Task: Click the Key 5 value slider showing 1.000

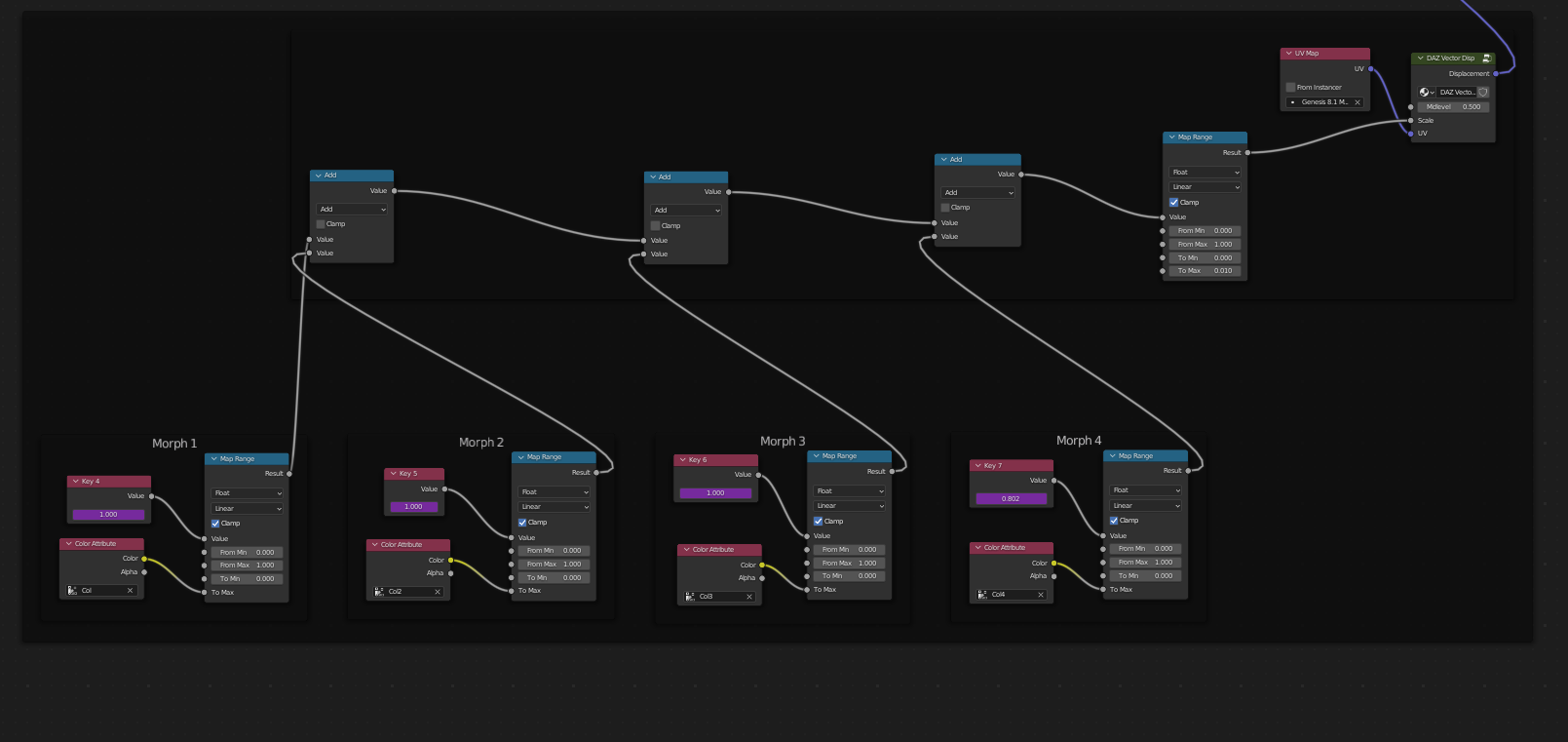Action: (413, 507)
